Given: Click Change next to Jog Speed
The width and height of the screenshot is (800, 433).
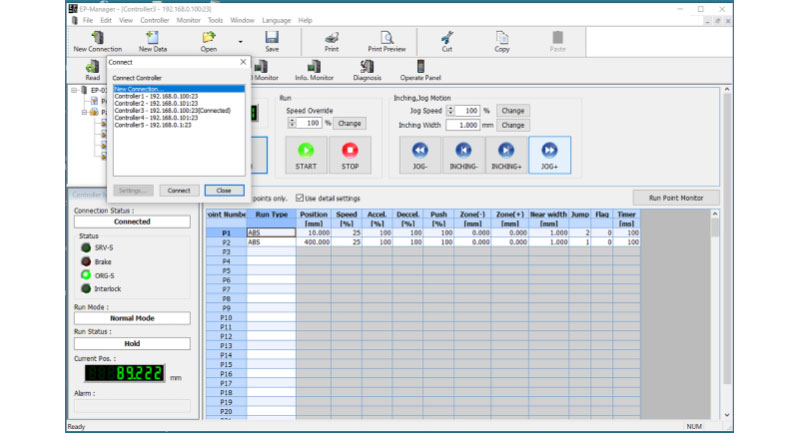Looking at the screenshot, I should point(513,111).
